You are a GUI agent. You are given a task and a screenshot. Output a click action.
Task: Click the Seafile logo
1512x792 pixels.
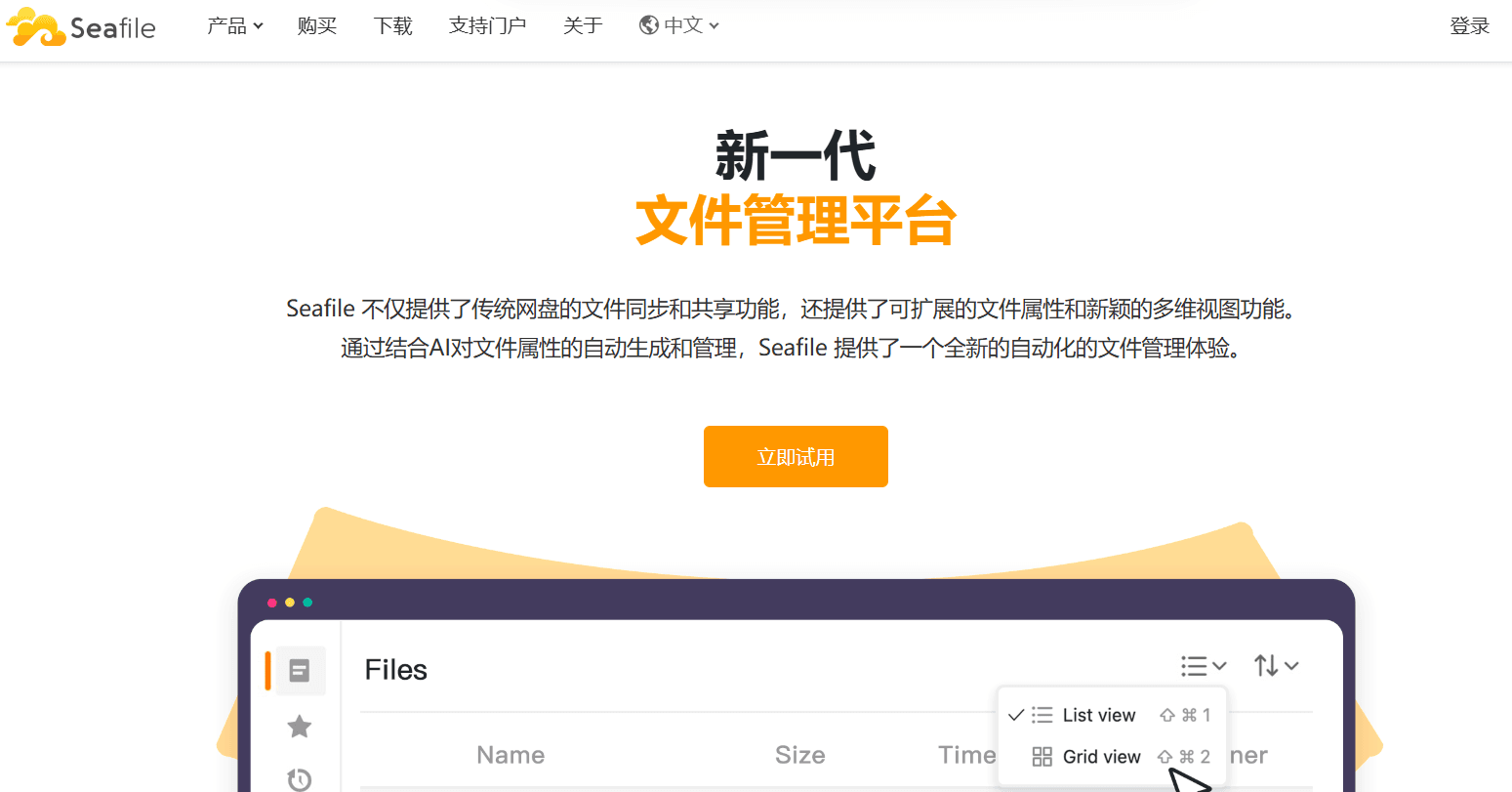pyautogui.click(x=81, y=27)
